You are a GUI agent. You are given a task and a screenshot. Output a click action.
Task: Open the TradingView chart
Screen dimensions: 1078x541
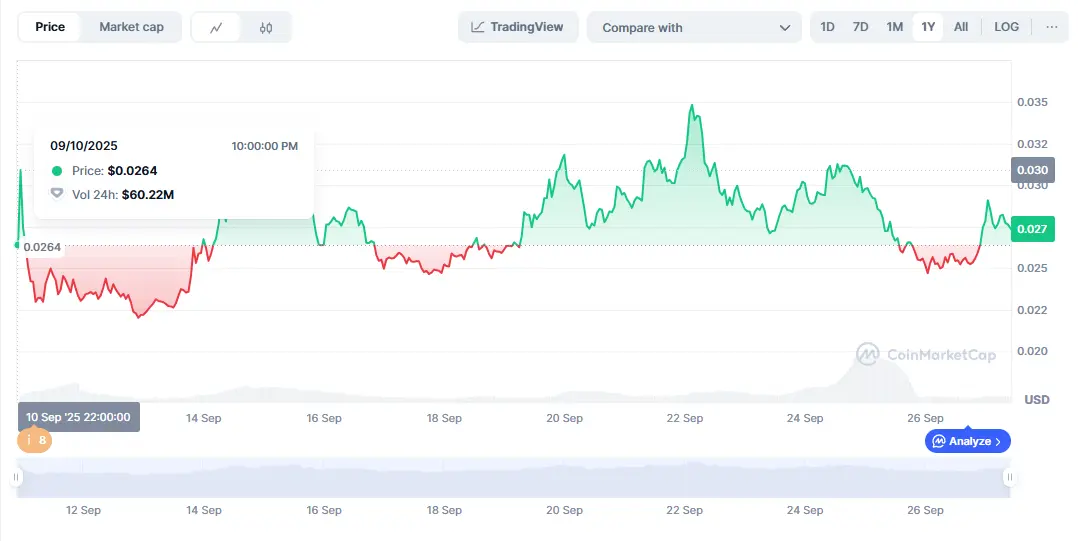517,27
